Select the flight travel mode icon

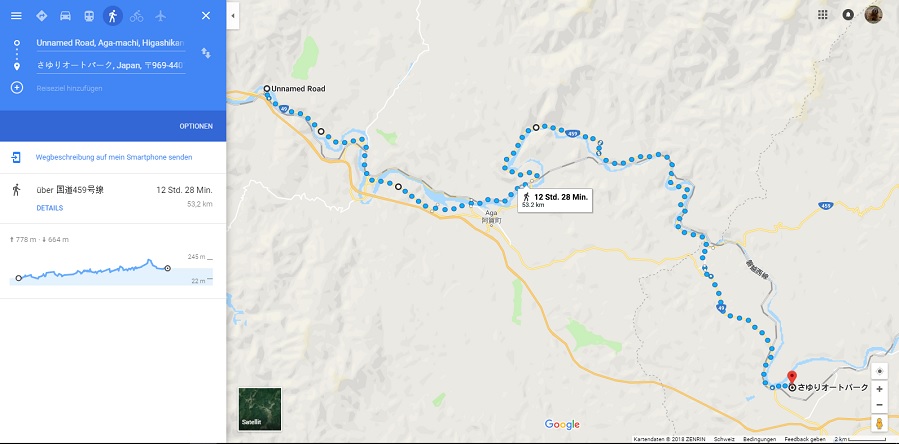161,15
